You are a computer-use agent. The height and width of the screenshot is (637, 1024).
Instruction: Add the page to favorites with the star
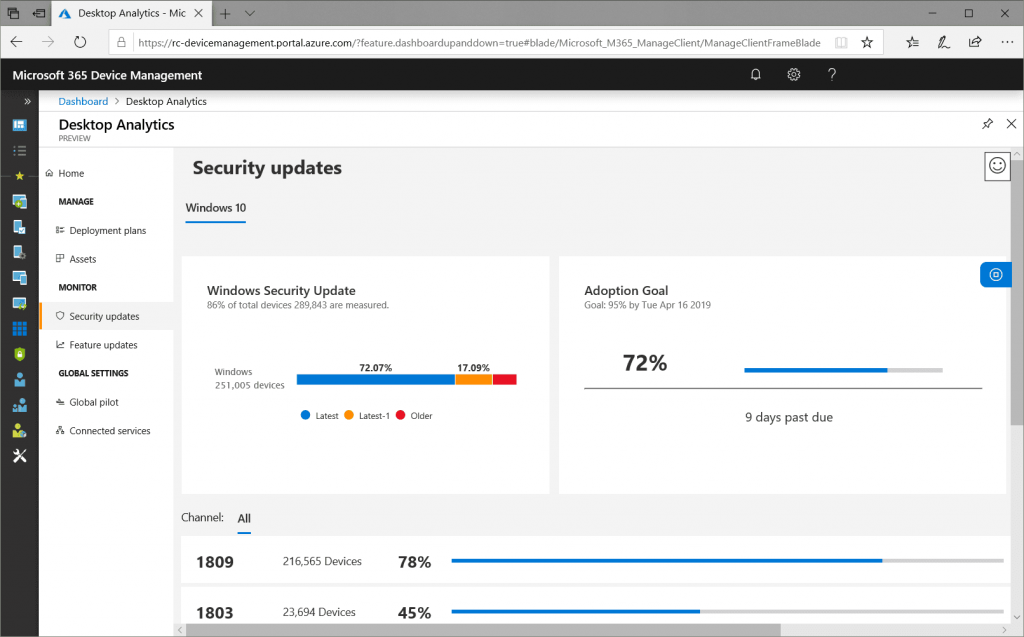867,42
